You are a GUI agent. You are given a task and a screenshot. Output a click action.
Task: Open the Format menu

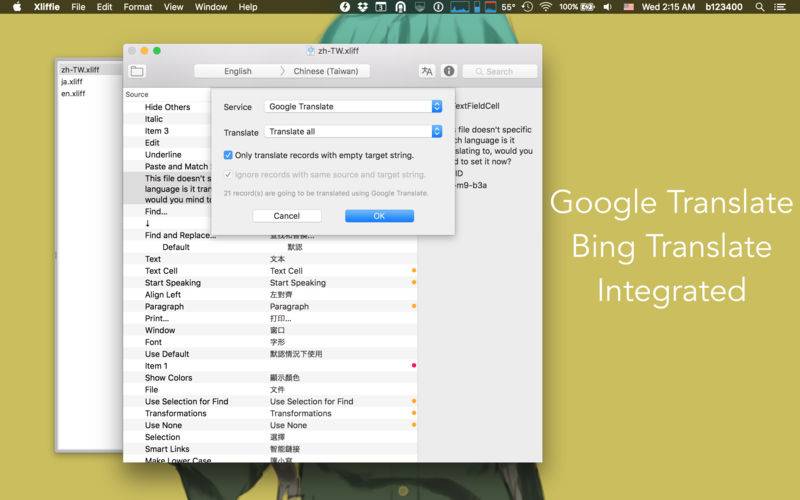pyautogui.click(x=138, y=7)
